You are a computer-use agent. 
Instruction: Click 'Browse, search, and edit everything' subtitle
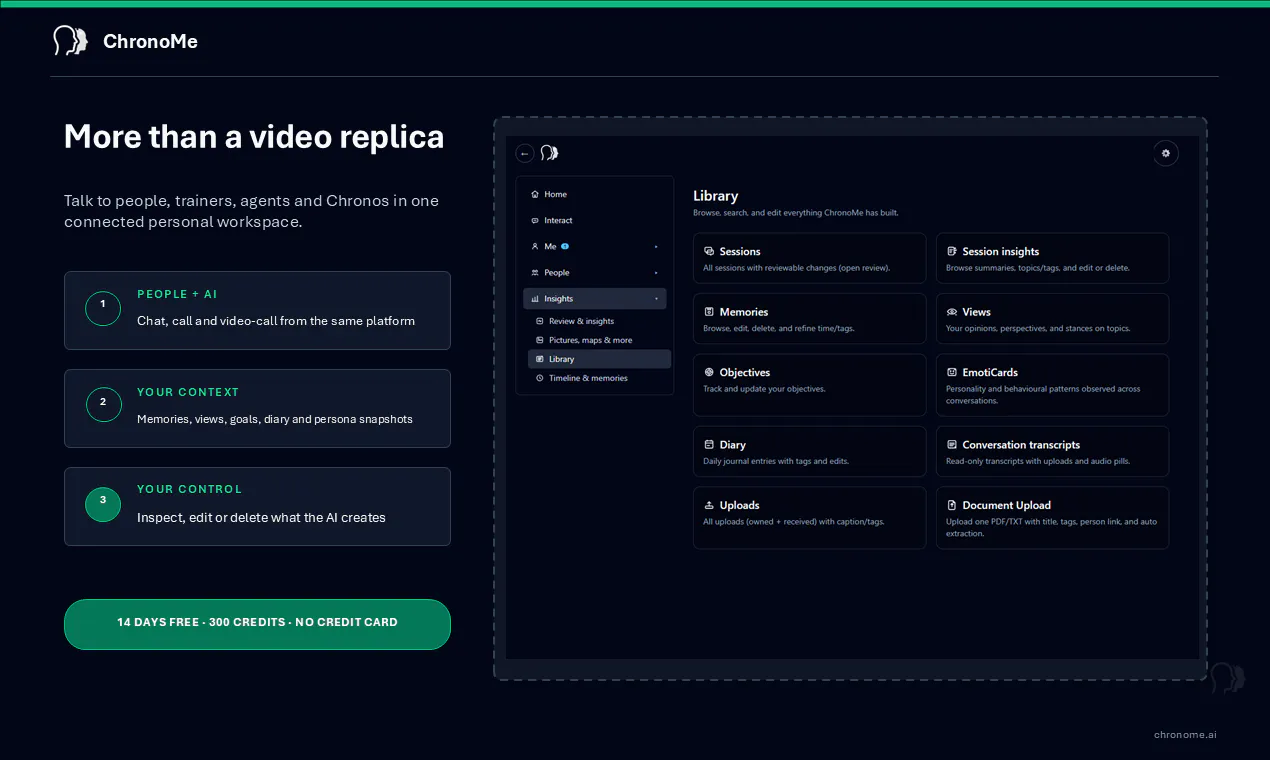click(795, 212)
